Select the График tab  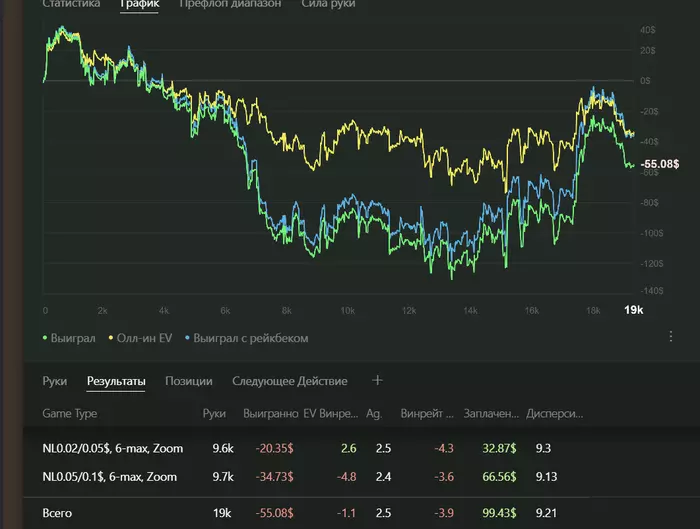[139, 4]
